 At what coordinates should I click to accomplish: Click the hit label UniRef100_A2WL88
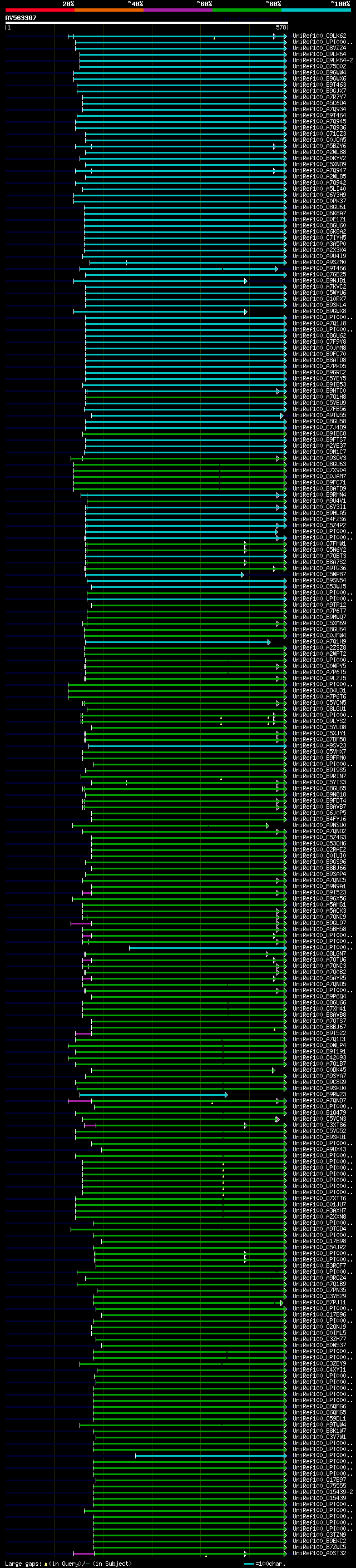tap(319, 153)
